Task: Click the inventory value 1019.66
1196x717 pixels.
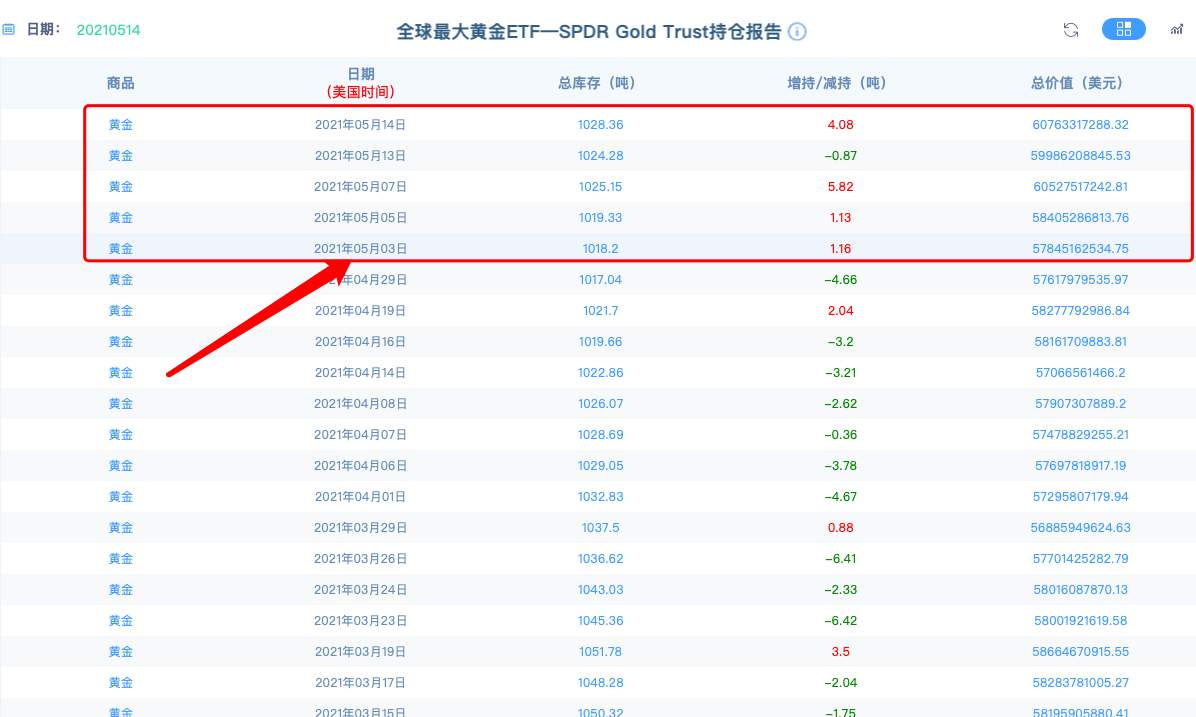Action: coord(600,342)
